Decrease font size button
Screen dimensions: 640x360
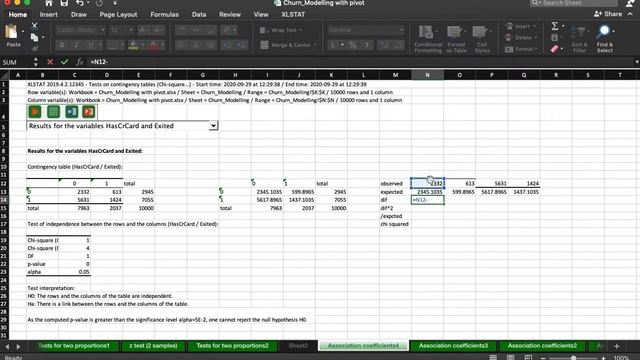point(158,30)
